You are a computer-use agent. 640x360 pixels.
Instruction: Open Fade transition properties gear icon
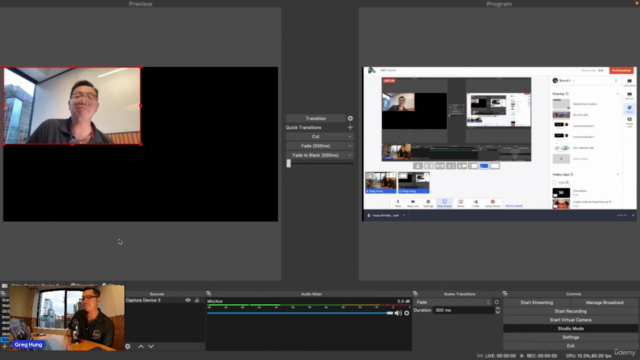(497, 302)
